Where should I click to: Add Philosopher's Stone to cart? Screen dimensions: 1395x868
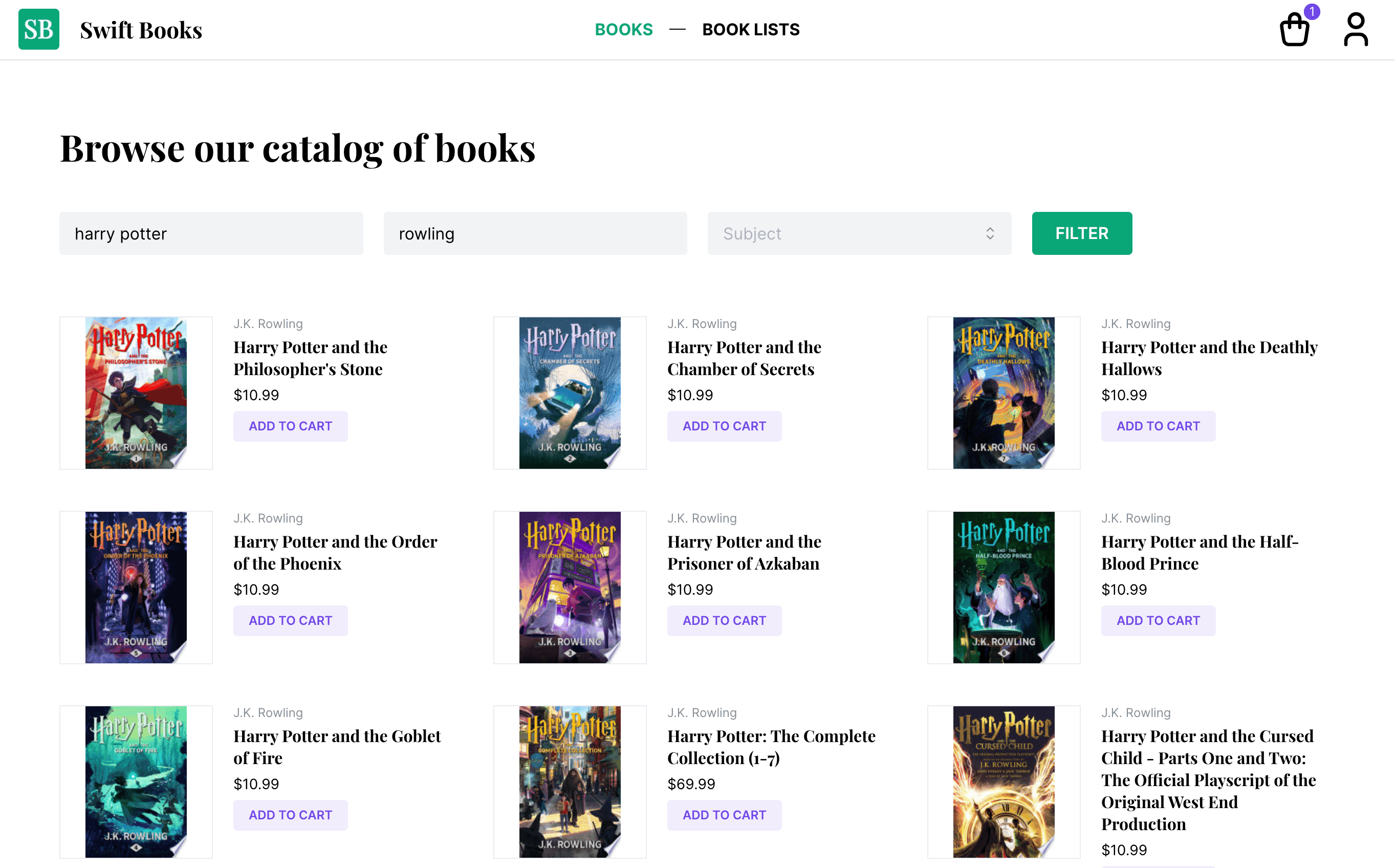pos(290,426)
